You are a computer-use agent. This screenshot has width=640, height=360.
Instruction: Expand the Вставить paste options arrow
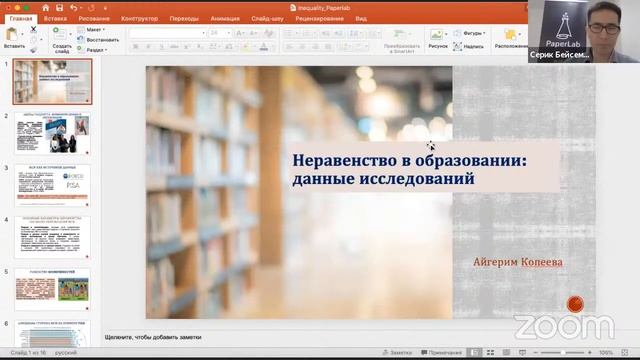coord(22,34)
